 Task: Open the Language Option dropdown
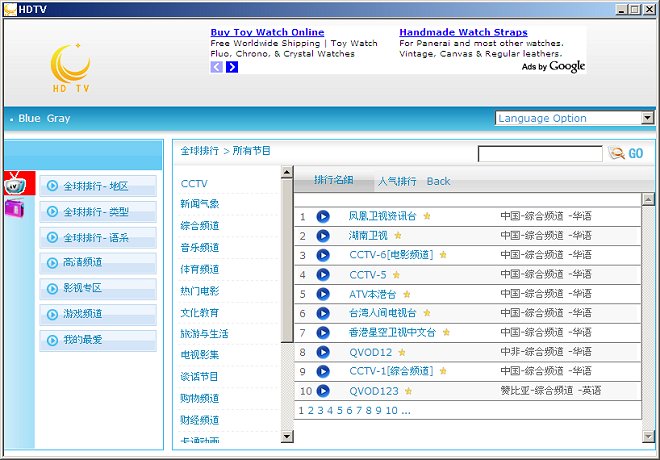648,118
